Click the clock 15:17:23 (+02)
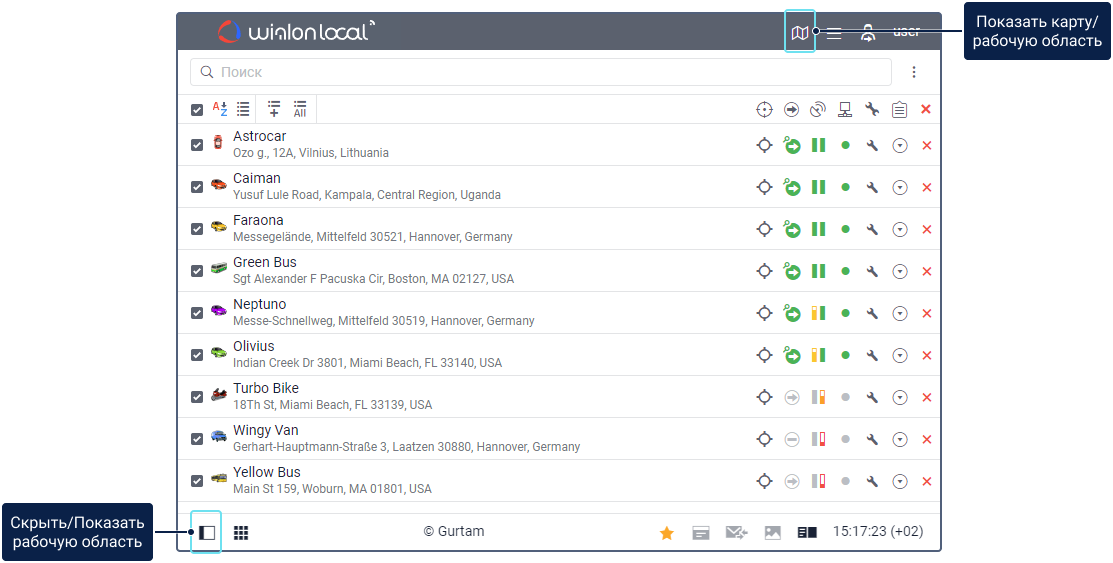1113x563 pixels. click(x=878, y=531)
